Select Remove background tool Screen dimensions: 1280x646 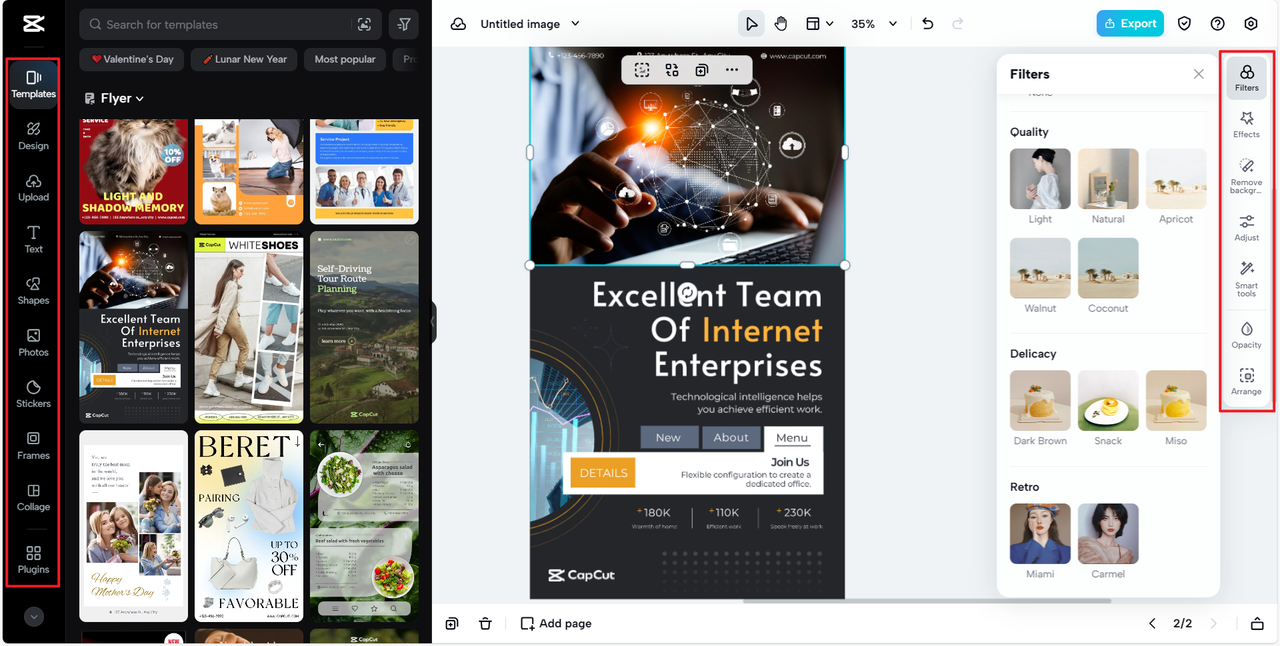[x=1246, y=175]
